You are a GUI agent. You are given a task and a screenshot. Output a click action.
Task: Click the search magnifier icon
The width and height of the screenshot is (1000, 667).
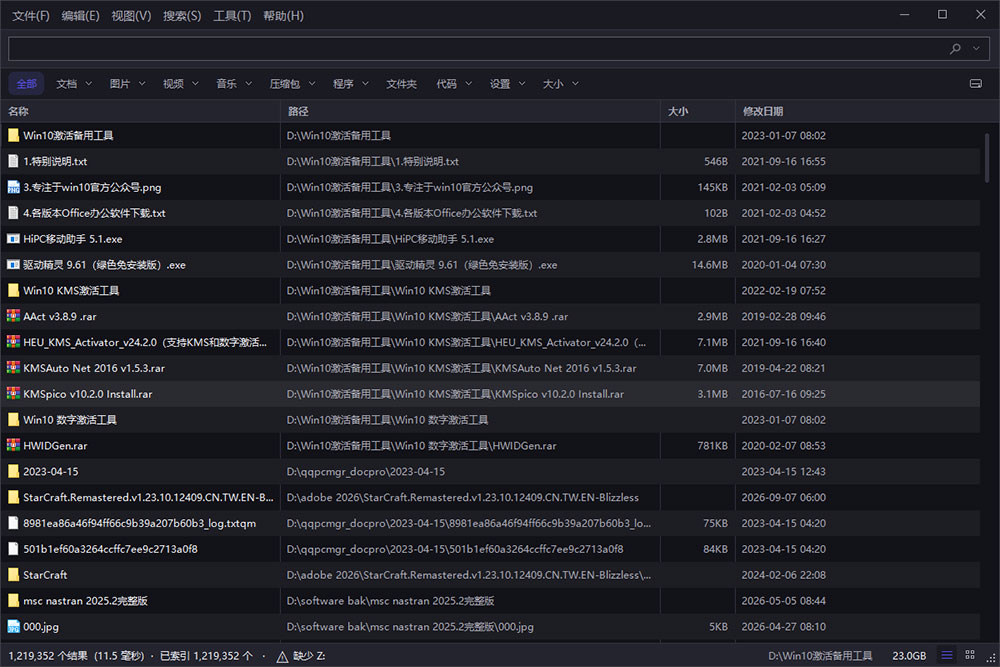tap(955, 48)
